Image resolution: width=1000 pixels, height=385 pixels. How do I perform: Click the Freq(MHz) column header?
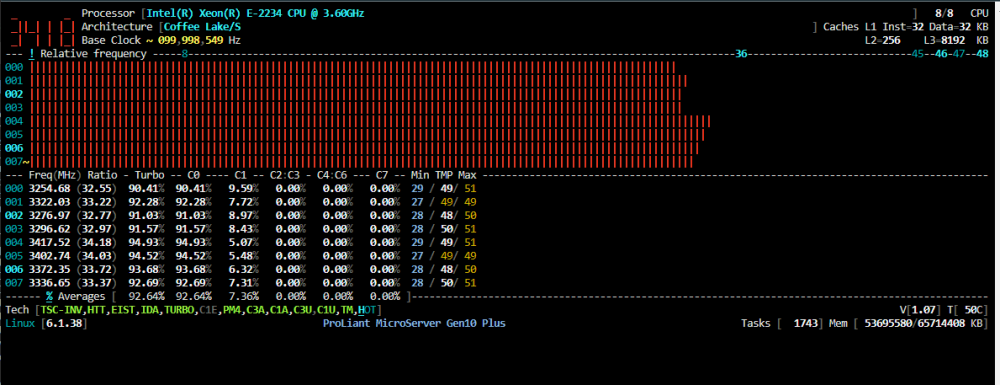click(x=55, y=175)
